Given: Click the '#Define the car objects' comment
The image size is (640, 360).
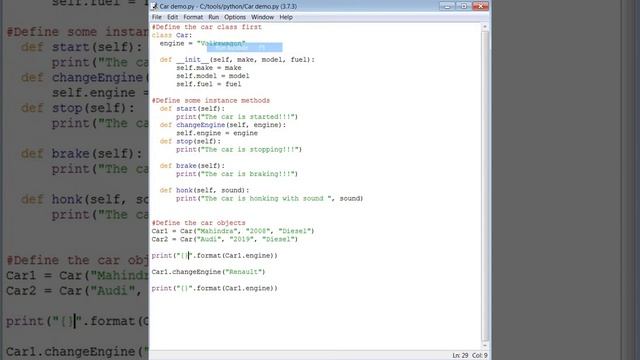Looking at the screenshot, I should pyautogui.click(x=198, y=223).
